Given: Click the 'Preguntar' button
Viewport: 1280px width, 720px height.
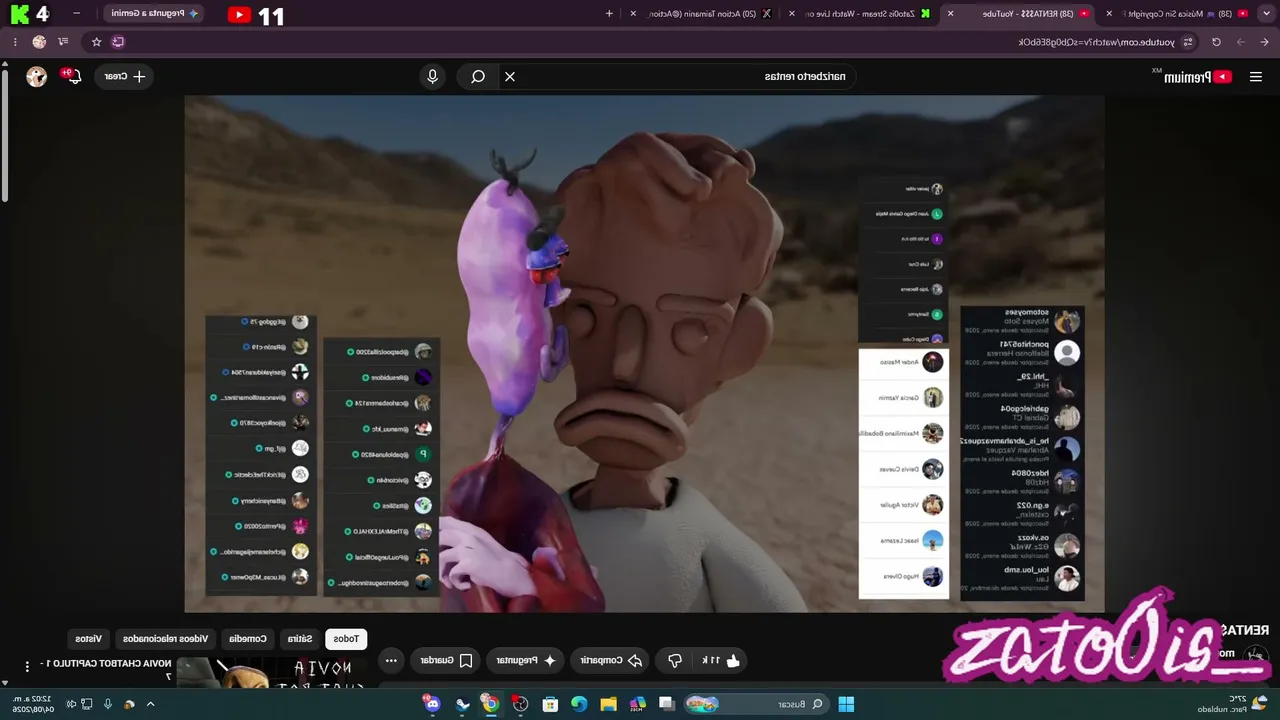Looking at the screenshot, I should 525,660.
